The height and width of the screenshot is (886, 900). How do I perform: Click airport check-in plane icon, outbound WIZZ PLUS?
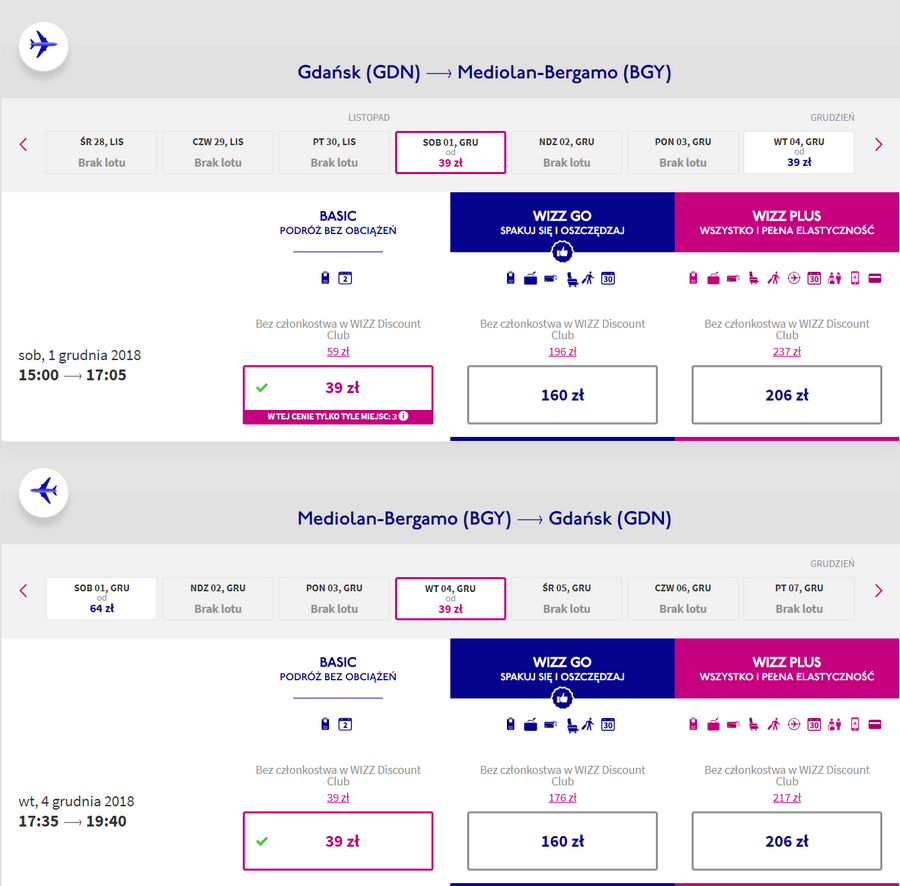pos(794,278)
